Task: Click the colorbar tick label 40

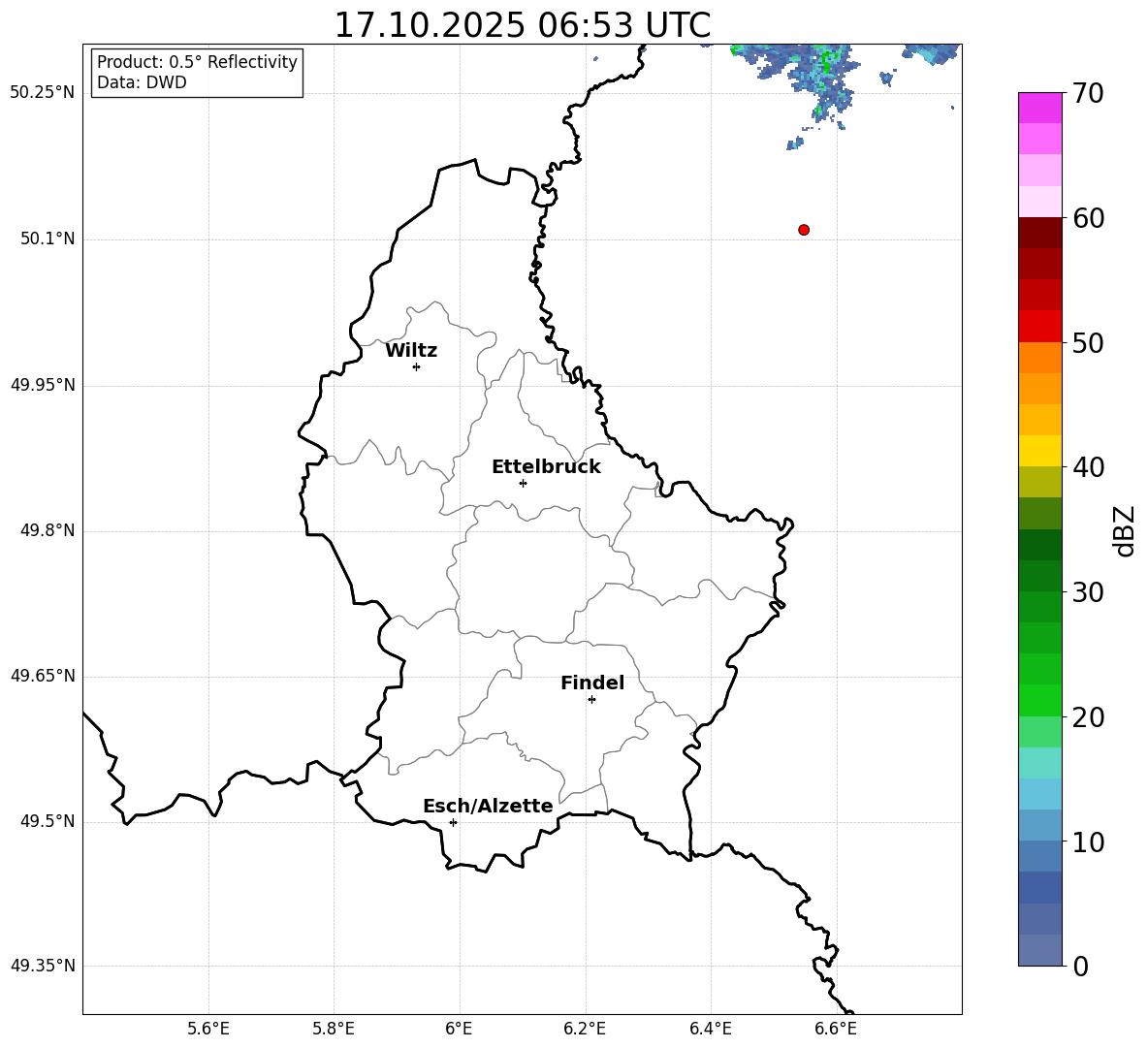Action: [x=1088, y=467]
